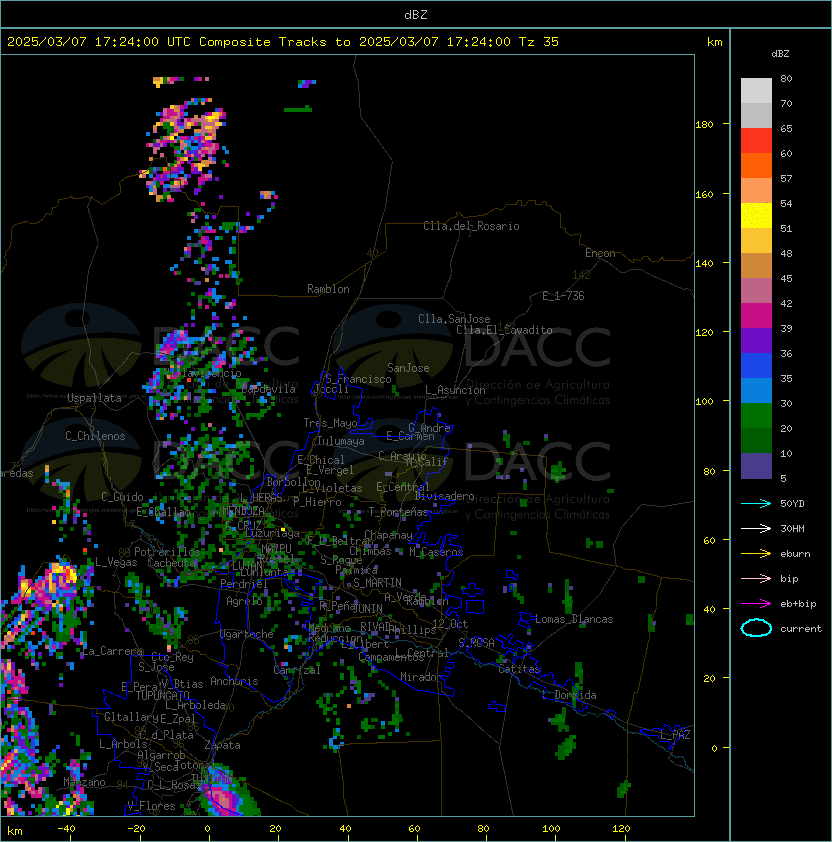Click the 180 km tick on vertical axis
Screen dimensions: 832x842
coord(704,124)
